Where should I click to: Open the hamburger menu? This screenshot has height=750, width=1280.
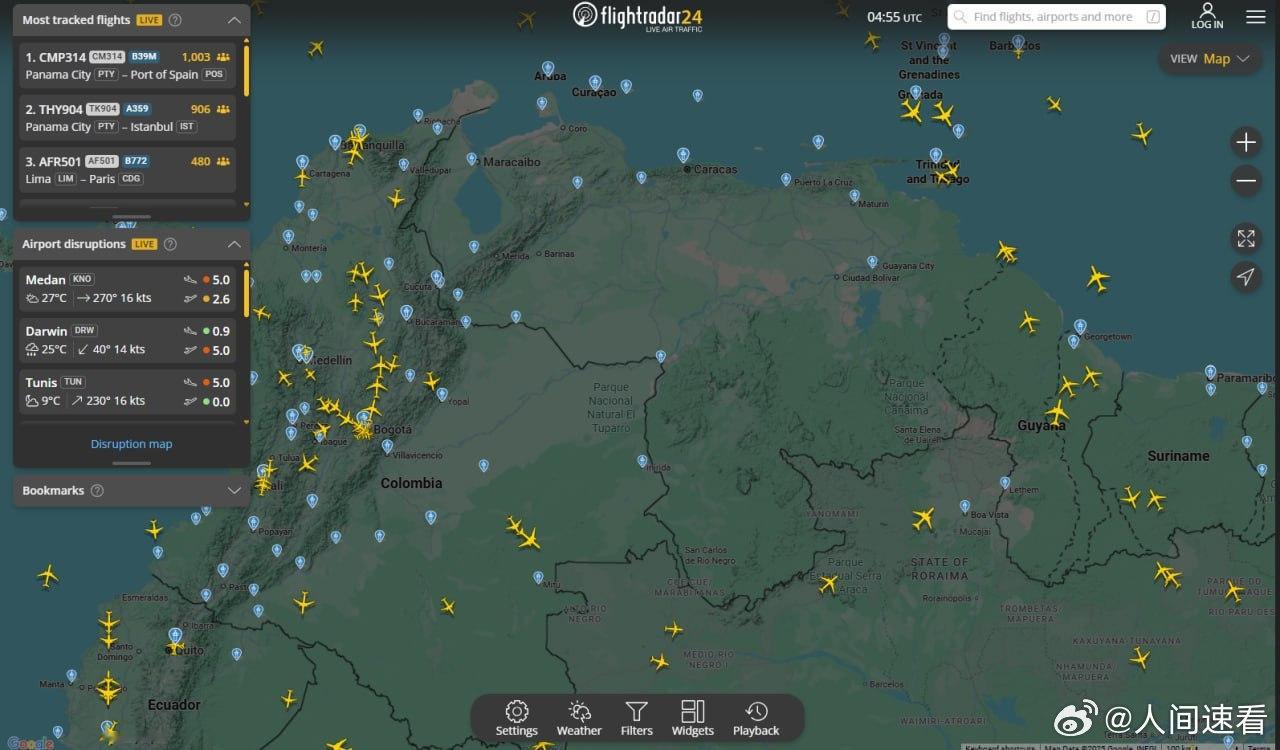click(x=1255, y=16)
